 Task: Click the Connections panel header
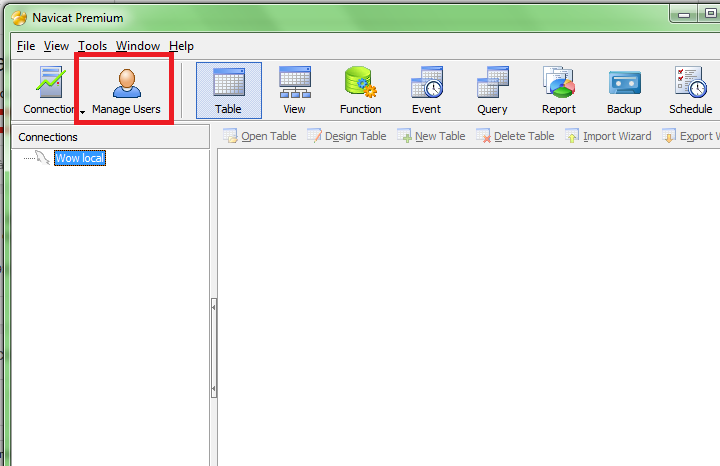tap(111, 137)
